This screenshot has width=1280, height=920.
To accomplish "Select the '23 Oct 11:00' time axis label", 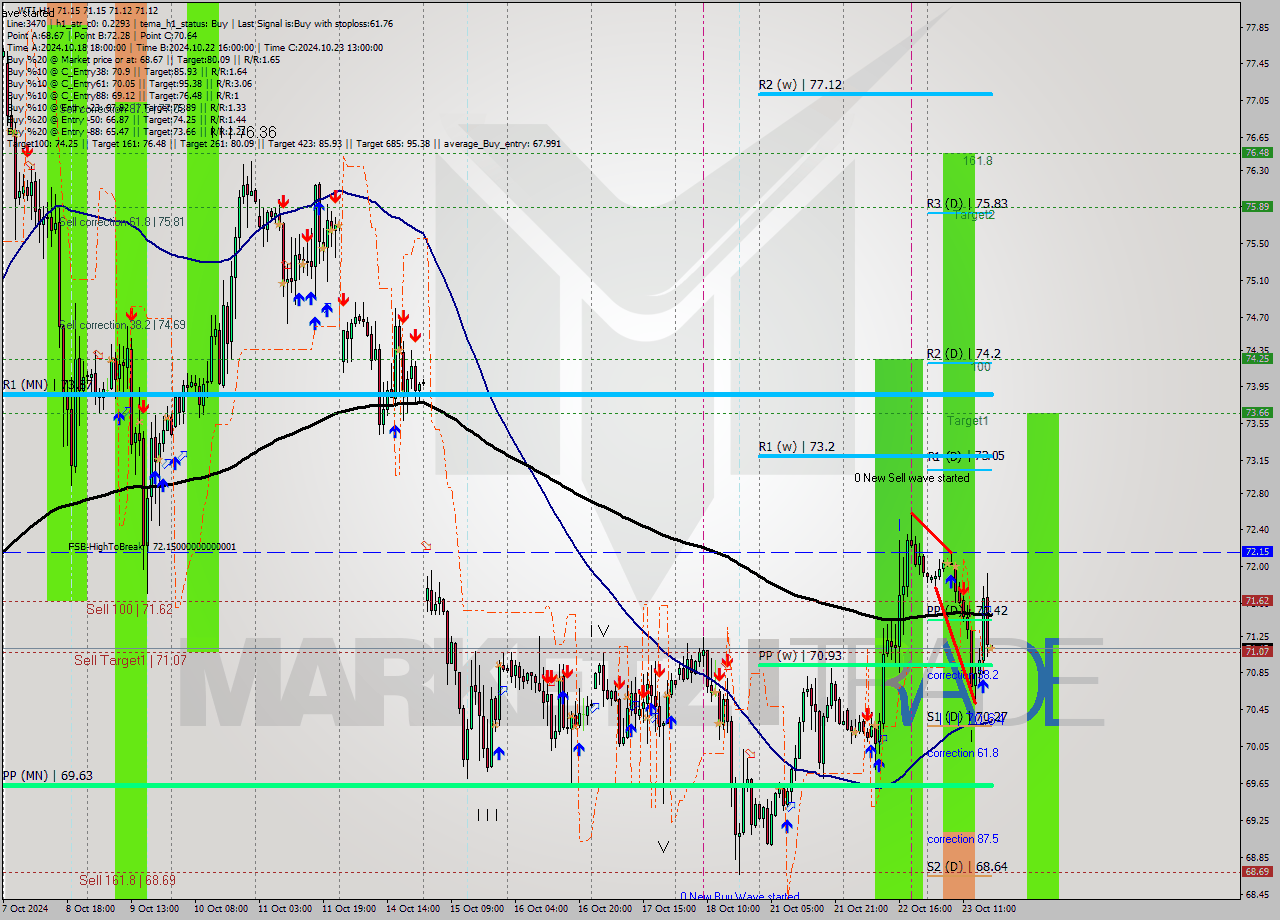I will point(988,910).
